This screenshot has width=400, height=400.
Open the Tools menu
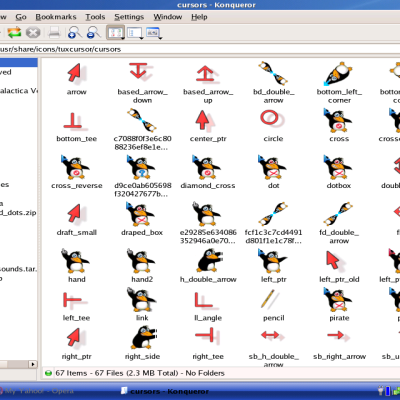tap(95, 17)
